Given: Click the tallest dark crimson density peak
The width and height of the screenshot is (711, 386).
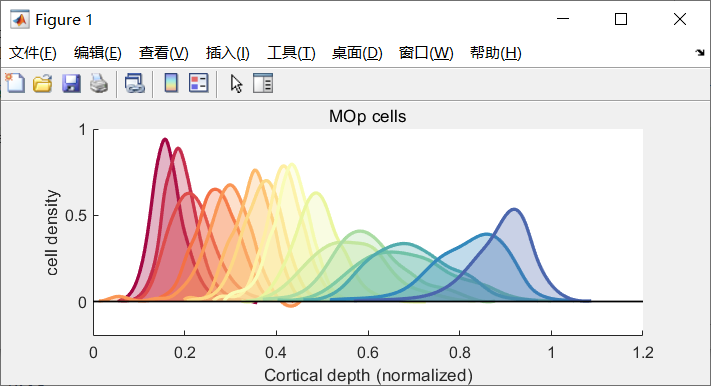Looking at the screenshot, I should coord(165,140).
